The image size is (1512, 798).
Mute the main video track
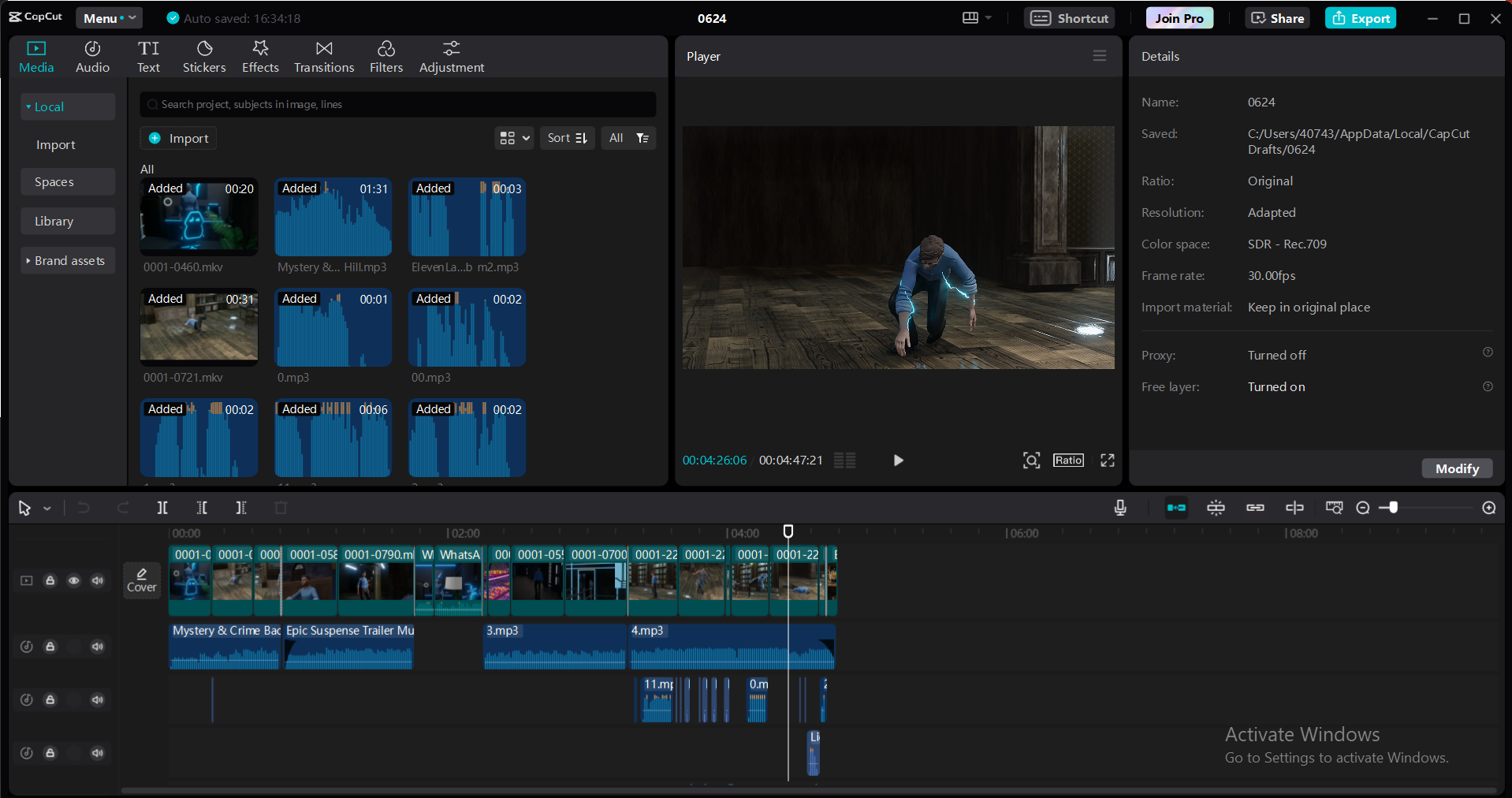[x=98, y=581]
